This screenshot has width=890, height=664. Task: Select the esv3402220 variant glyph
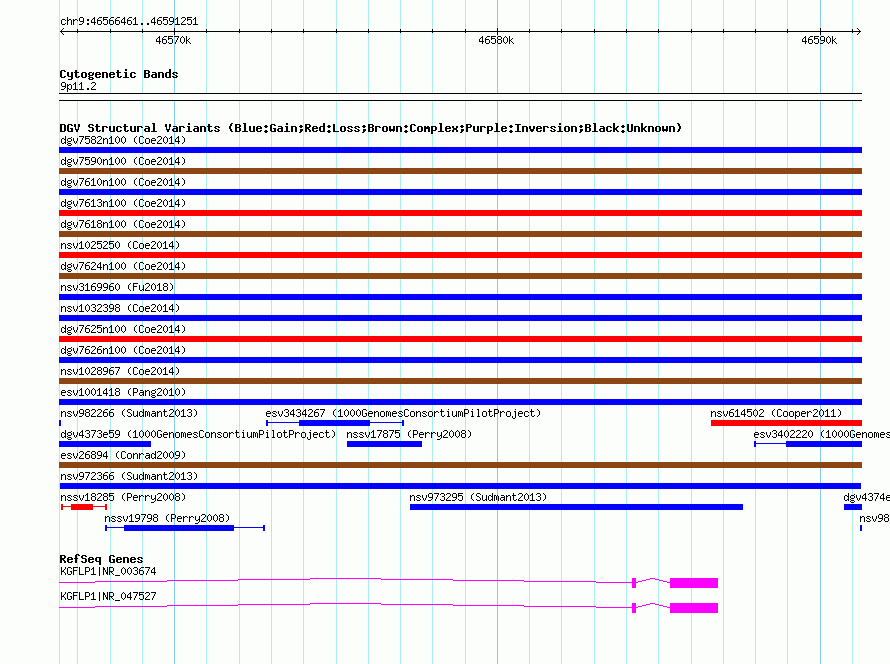point(808,444)
